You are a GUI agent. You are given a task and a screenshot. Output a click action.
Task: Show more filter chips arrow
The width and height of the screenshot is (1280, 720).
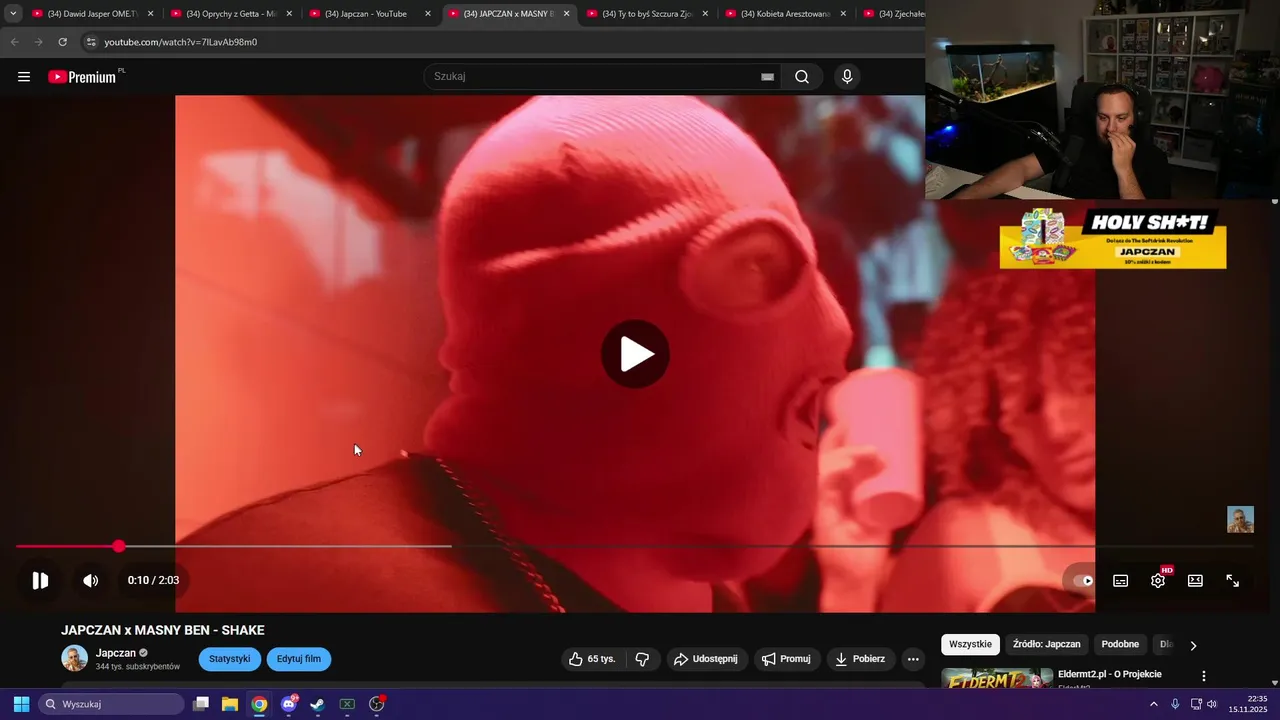pyautogui.click(x=1193, y=646)
